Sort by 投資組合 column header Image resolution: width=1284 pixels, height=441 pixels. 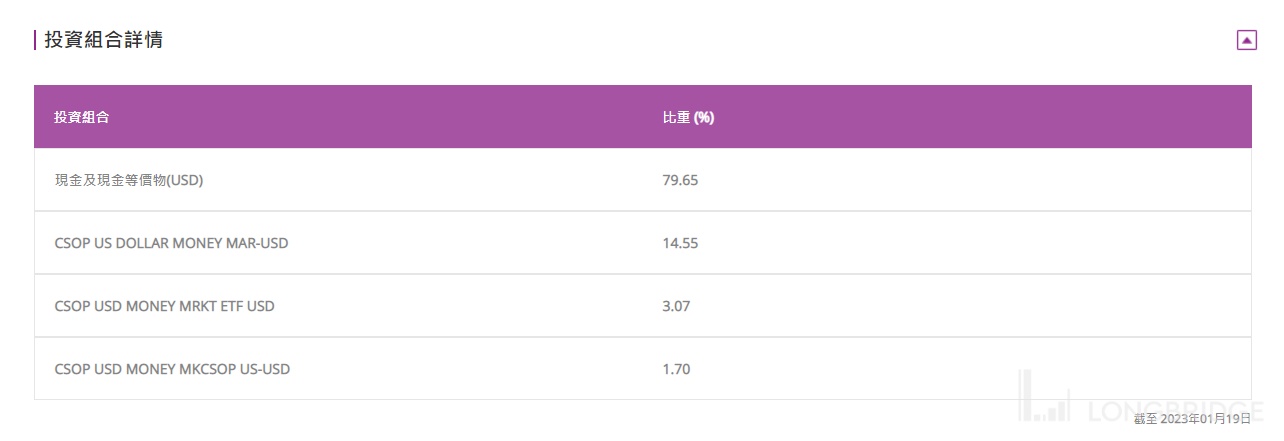[82, 117]
